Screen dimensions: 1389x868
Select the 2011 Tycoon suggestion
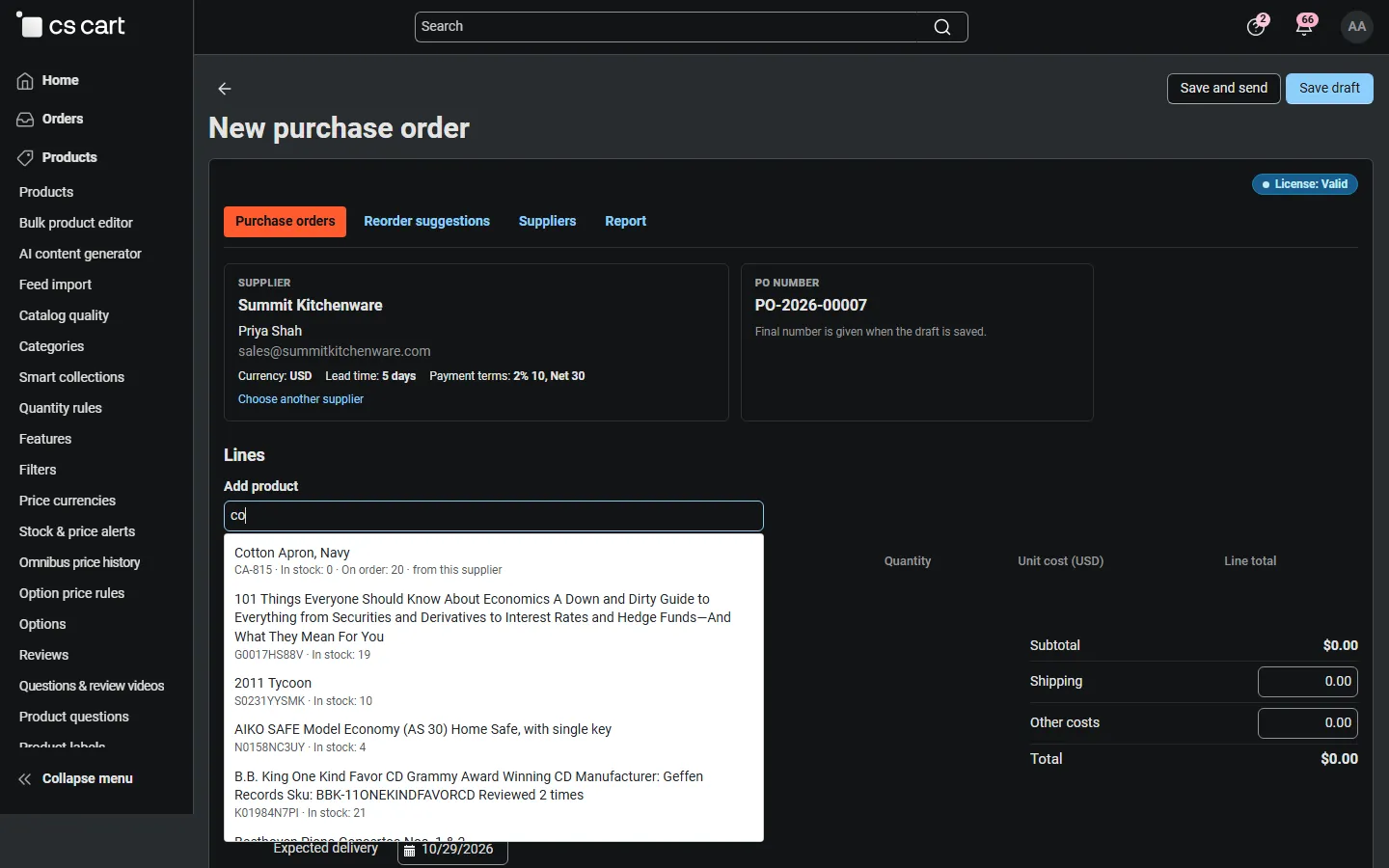pyautogui.click(x=494, y=692)
